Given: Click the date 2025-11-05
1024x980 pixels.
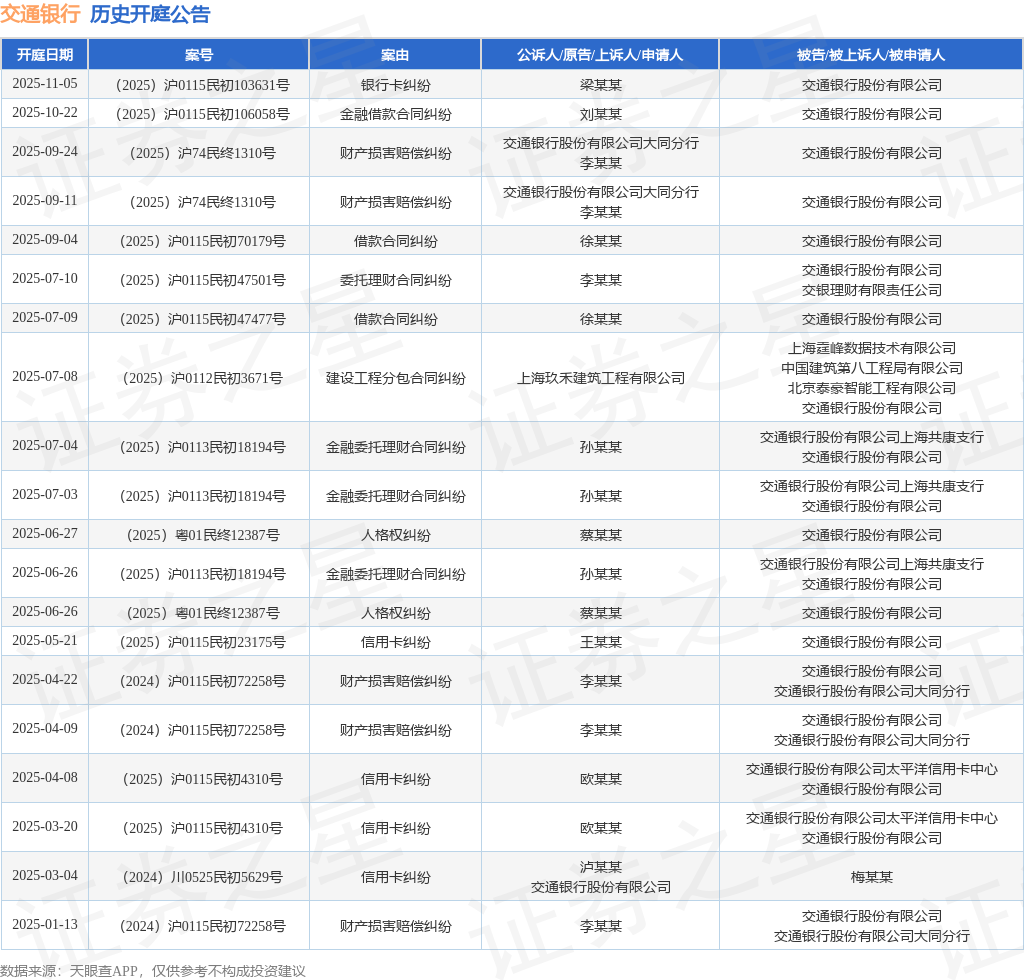Looking at the screenshot, I should point(44,84).
